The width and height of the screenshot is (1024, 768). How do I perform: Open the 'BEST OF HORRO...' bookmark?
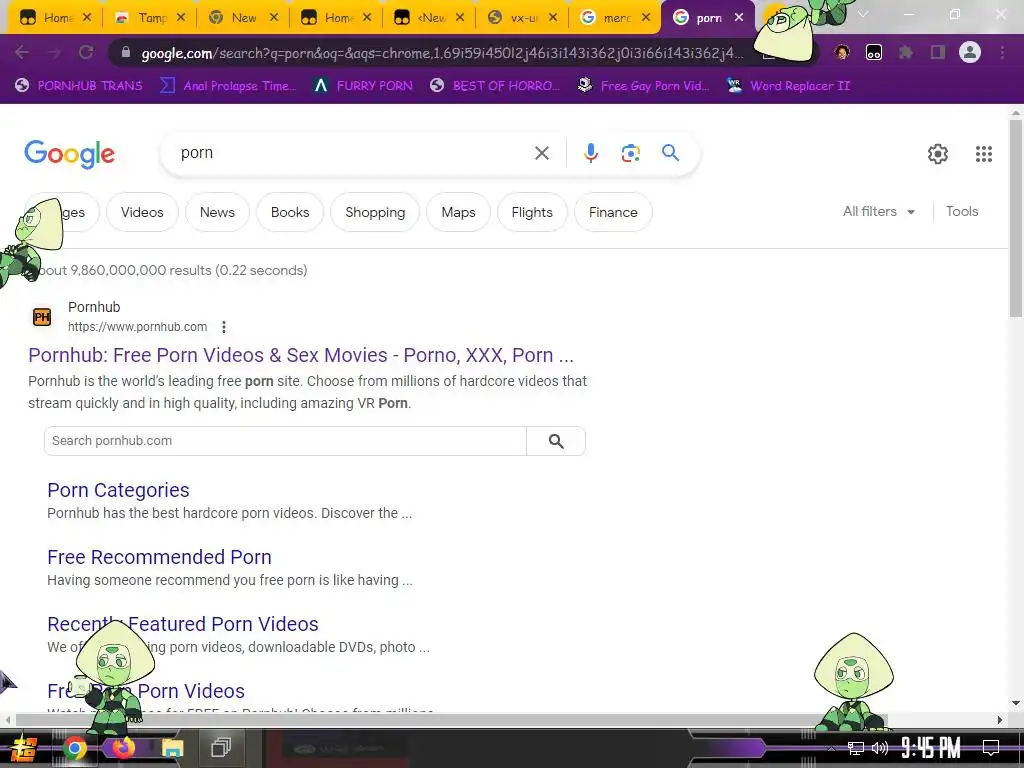495,86
